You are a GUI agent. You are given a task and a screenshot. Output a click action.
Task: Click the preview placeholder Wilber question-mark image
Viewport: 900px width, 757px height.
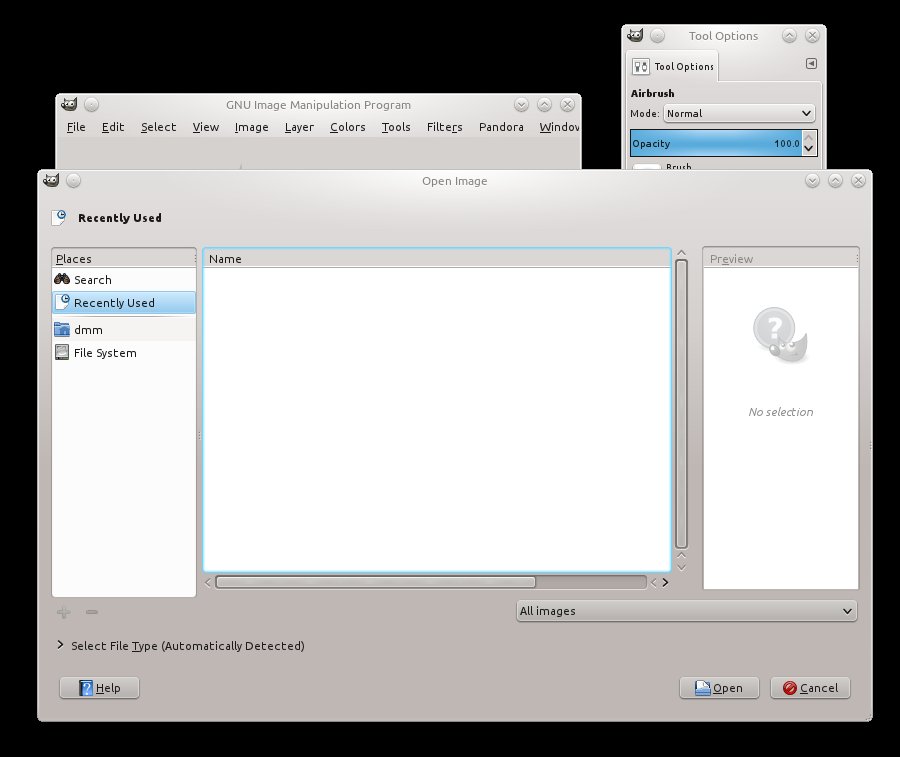pyautogui.click(x=780, y=335)
